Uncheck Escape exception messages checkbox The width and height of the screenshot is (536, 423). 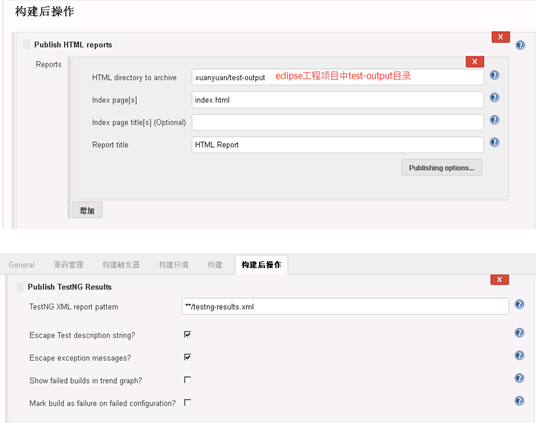(187, 357)
